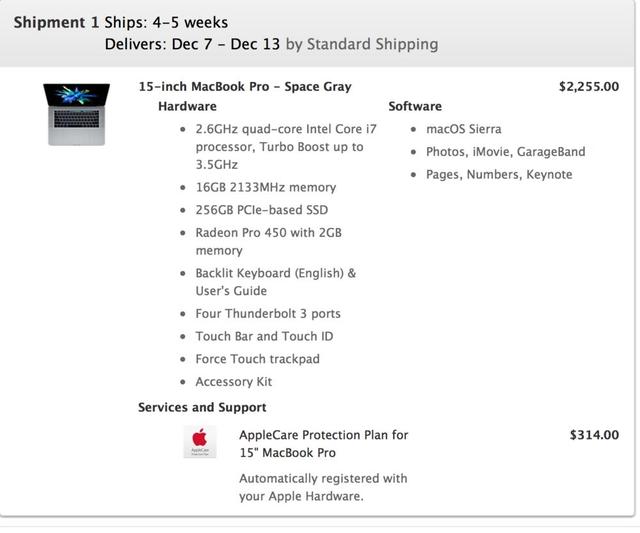Select the 15-inch MacBook Pro Space Gray title
Image resolution: width=640 pixels, height=533 pixels.
coord(245,87)
